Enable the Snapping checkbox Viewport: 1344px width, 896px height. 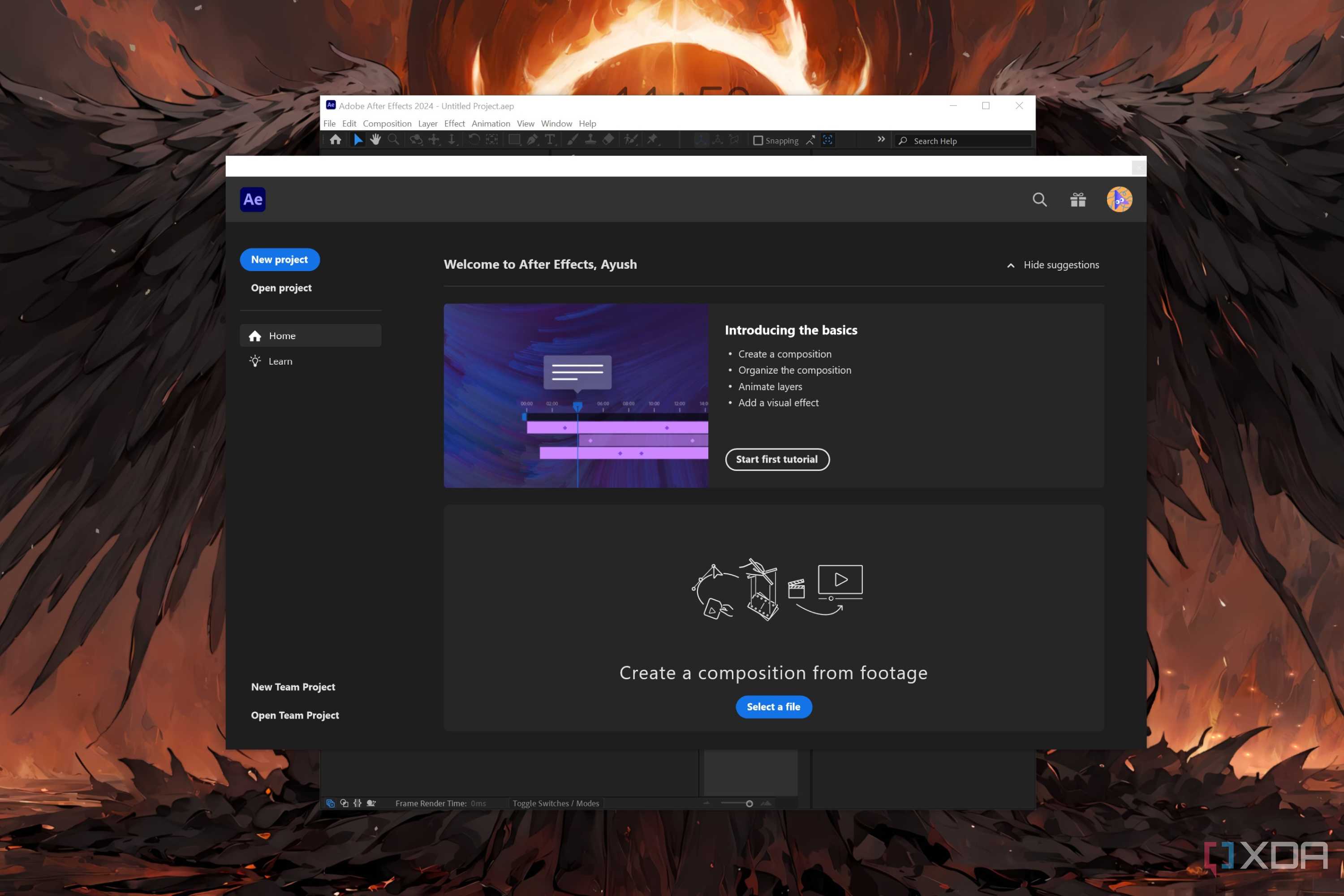(758, 141)
